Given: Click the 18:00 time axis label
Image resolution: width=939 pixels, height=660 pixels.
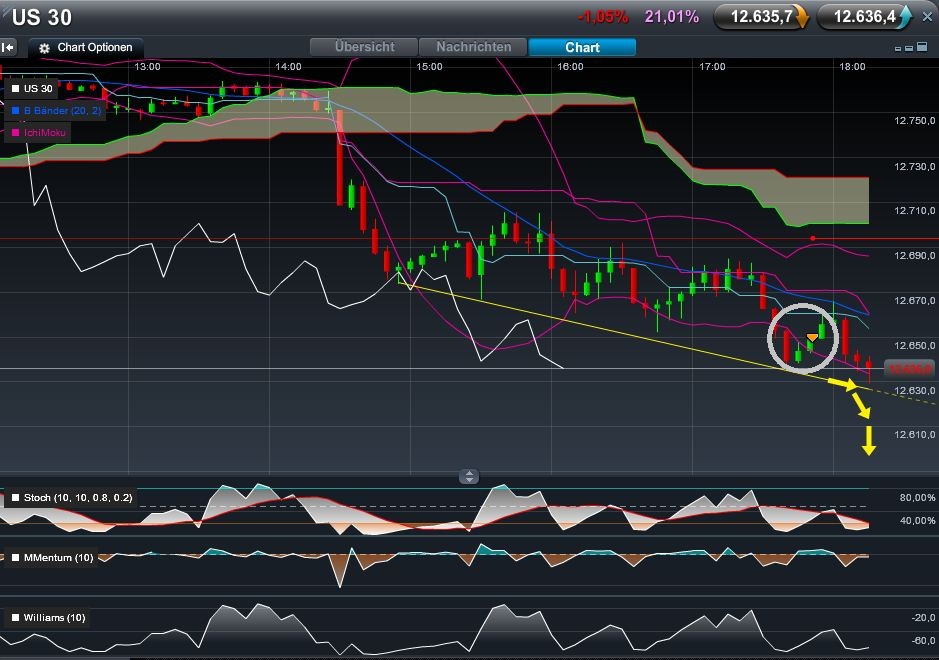Looking at the screenshot, I should 852,66.
